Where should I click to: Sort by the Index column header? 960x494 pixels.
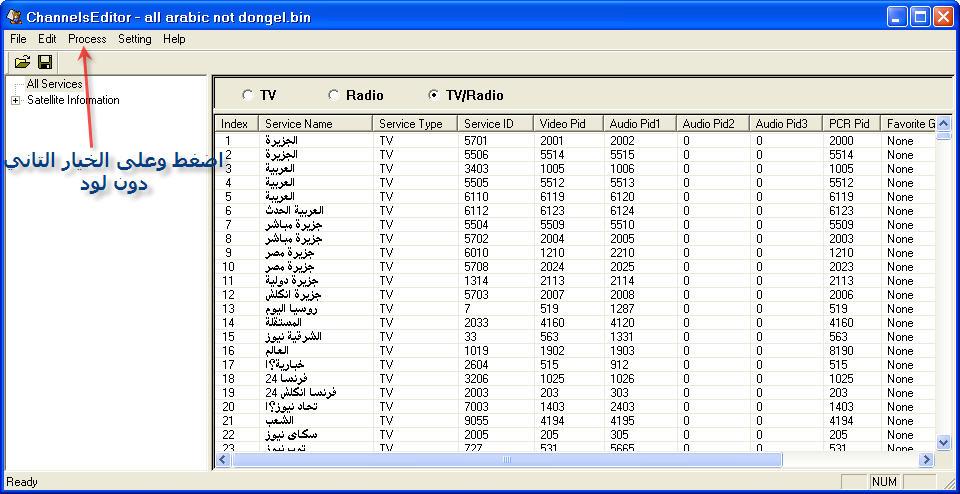click(x=236, y=124)
